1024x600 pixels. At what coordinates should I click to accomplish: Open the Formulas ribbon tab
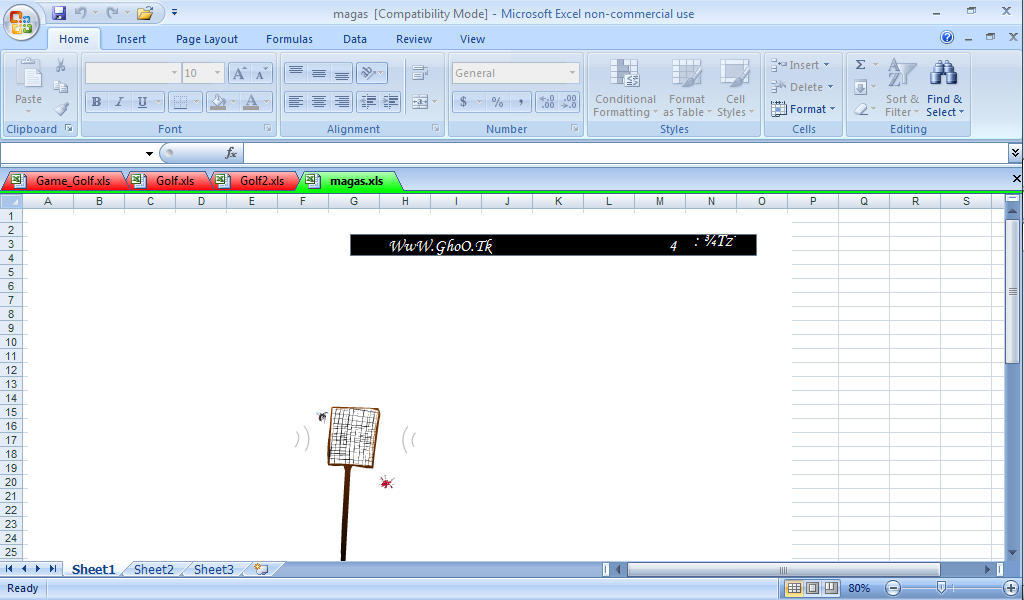pos(289,39)
